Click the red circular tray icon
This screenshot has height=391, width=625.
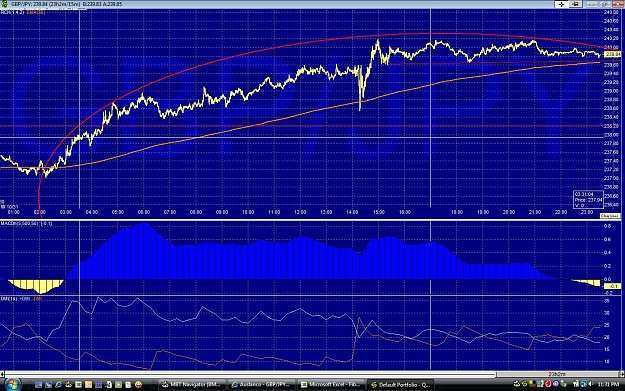548,384
